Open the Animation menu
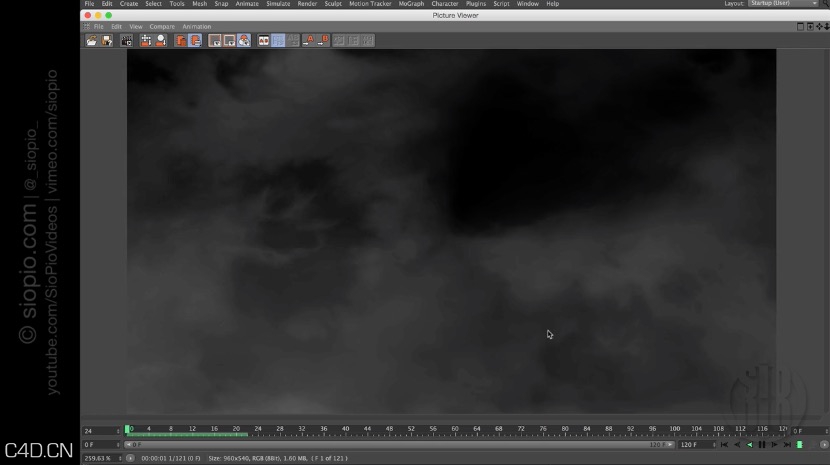The width and height of the screenshot is (830, 465). click(x=197, y=26)
